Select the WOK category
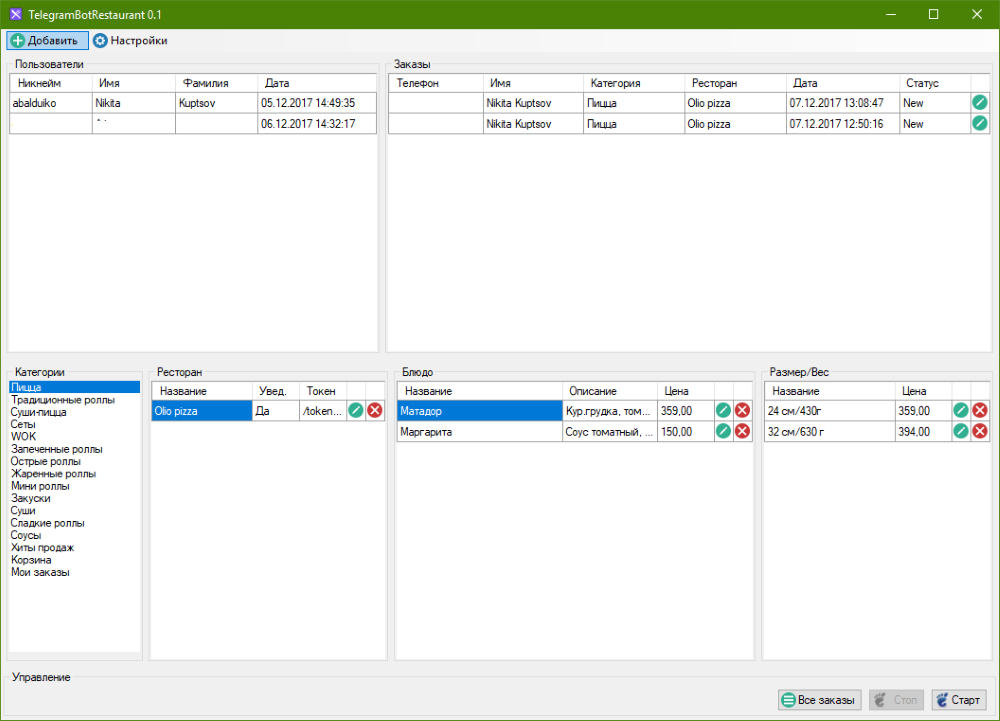Image resolution: width=1000 pixels, height=721 pixels. coord(23,436)
